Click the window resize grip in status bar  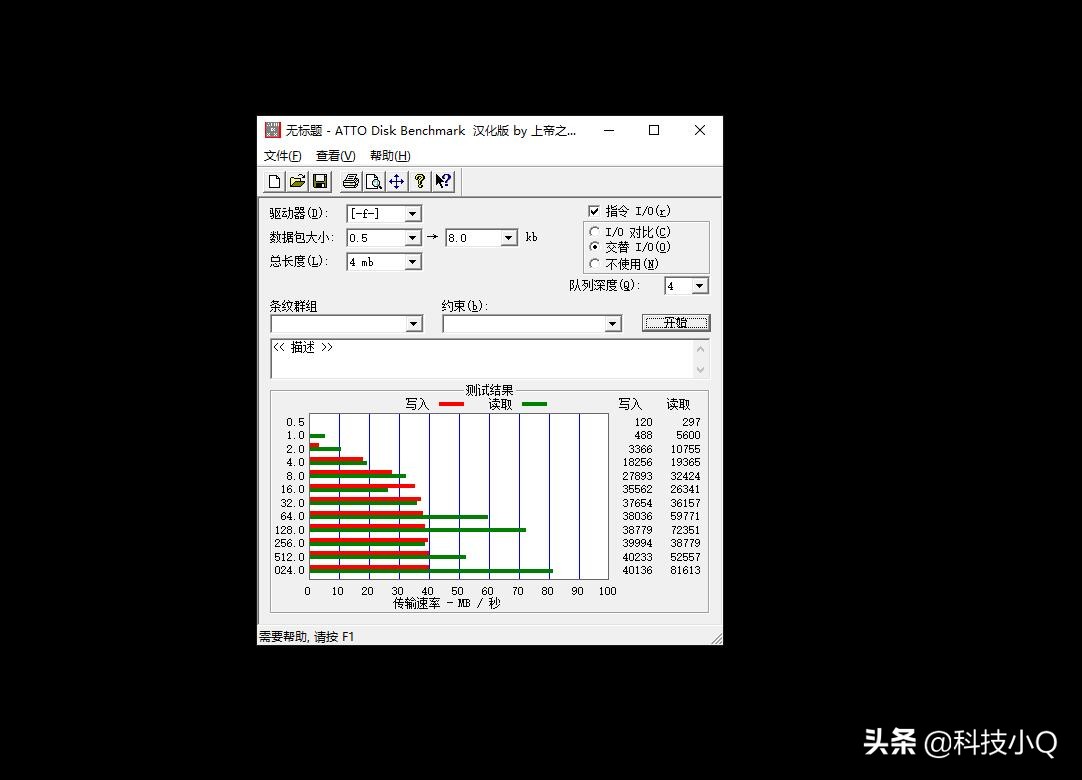coord(716,638)
